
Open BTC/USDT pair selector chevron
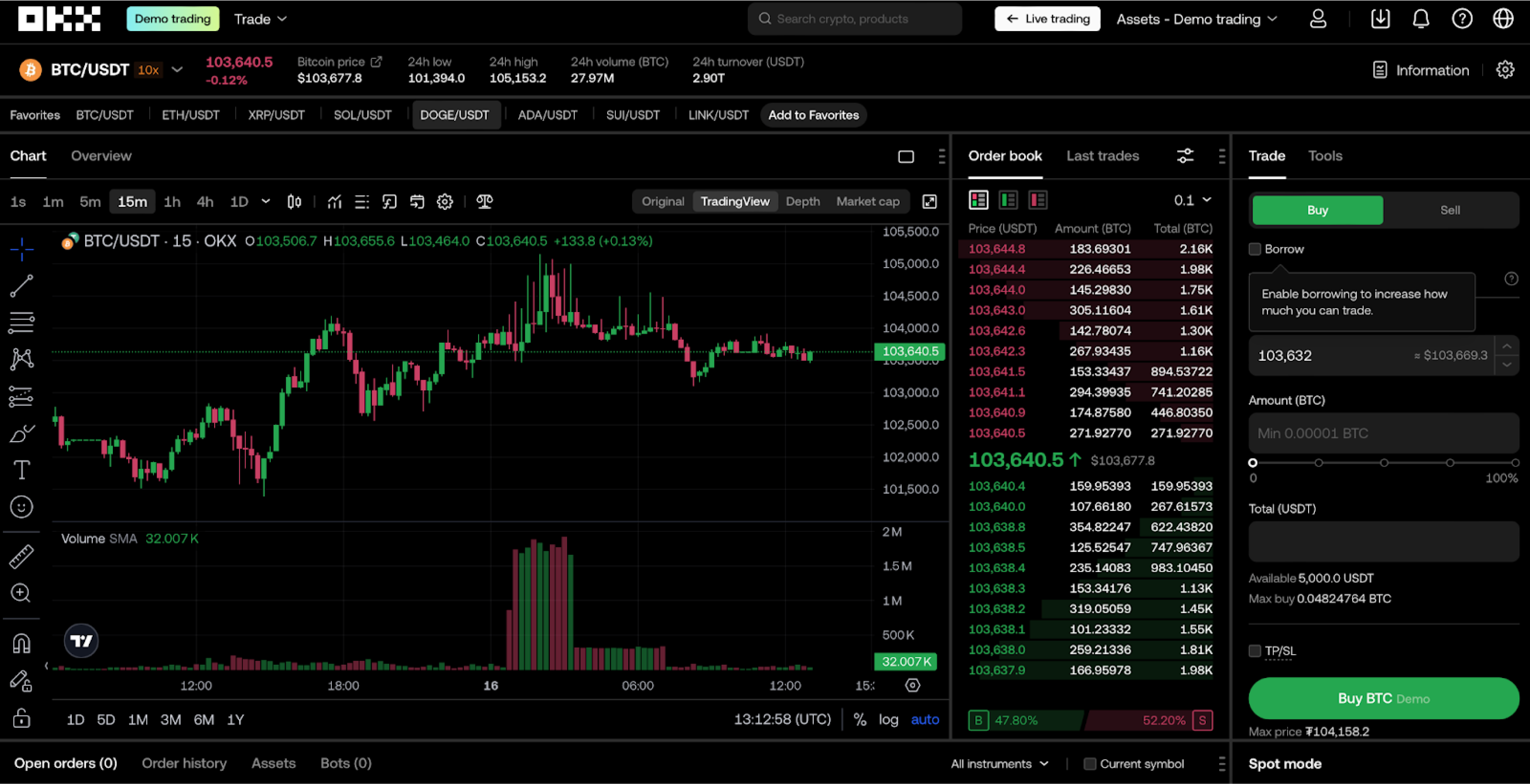[x=177, y=70]
